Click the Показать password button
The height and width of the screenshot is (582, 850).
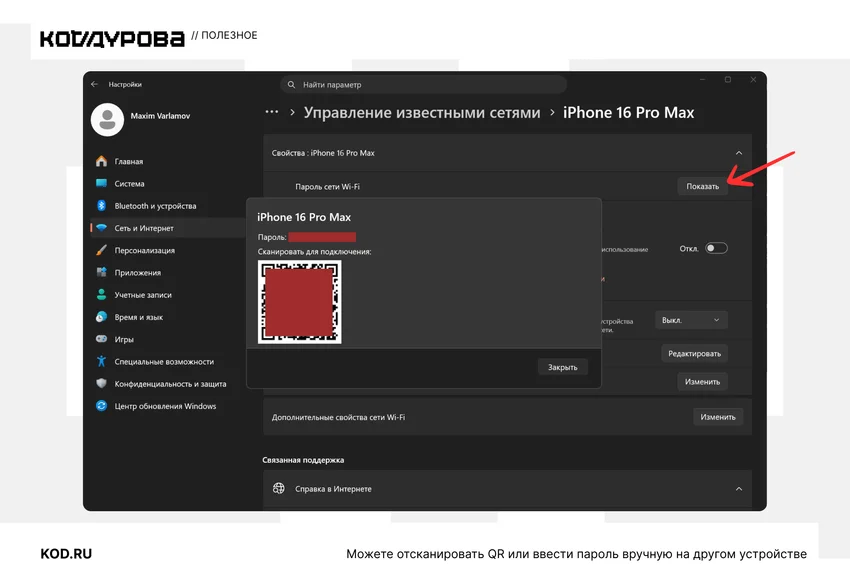pos(703,186)
